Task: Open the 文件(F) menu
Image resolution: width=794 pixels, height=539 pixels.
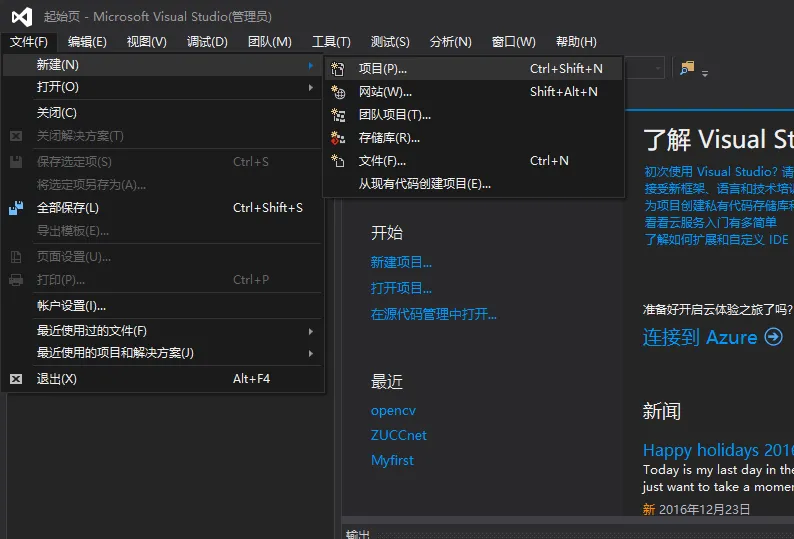Action: coord(29,42)
